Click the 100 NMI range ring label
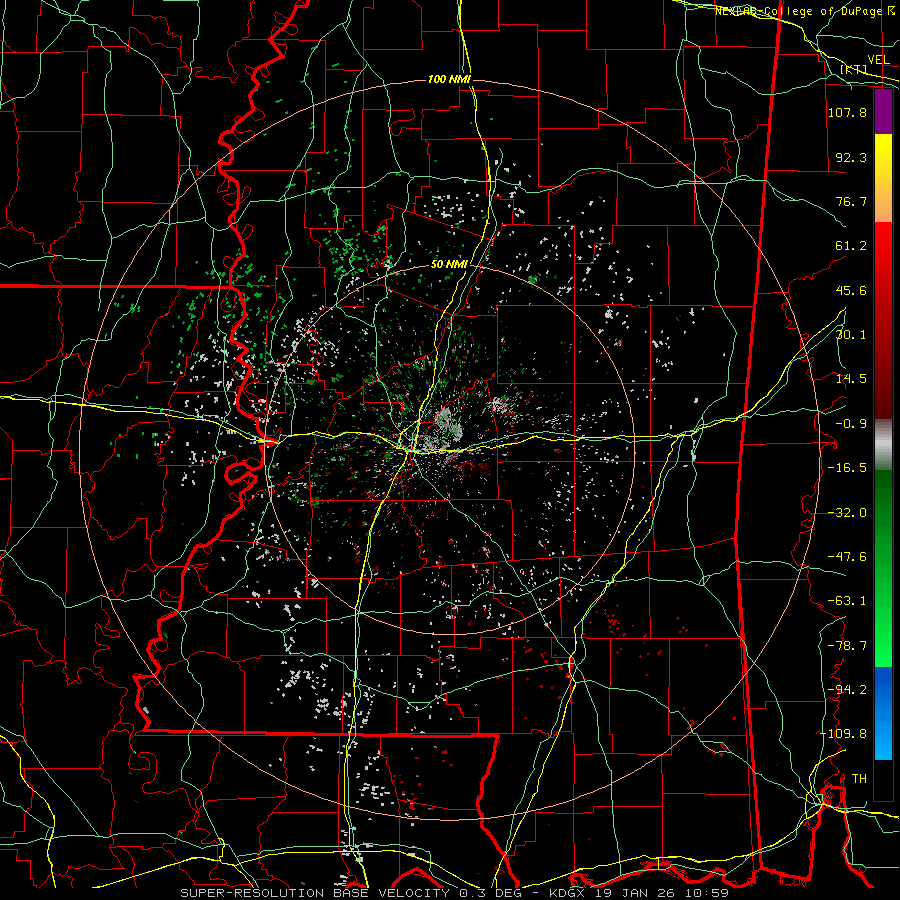 tap(449, 79)
